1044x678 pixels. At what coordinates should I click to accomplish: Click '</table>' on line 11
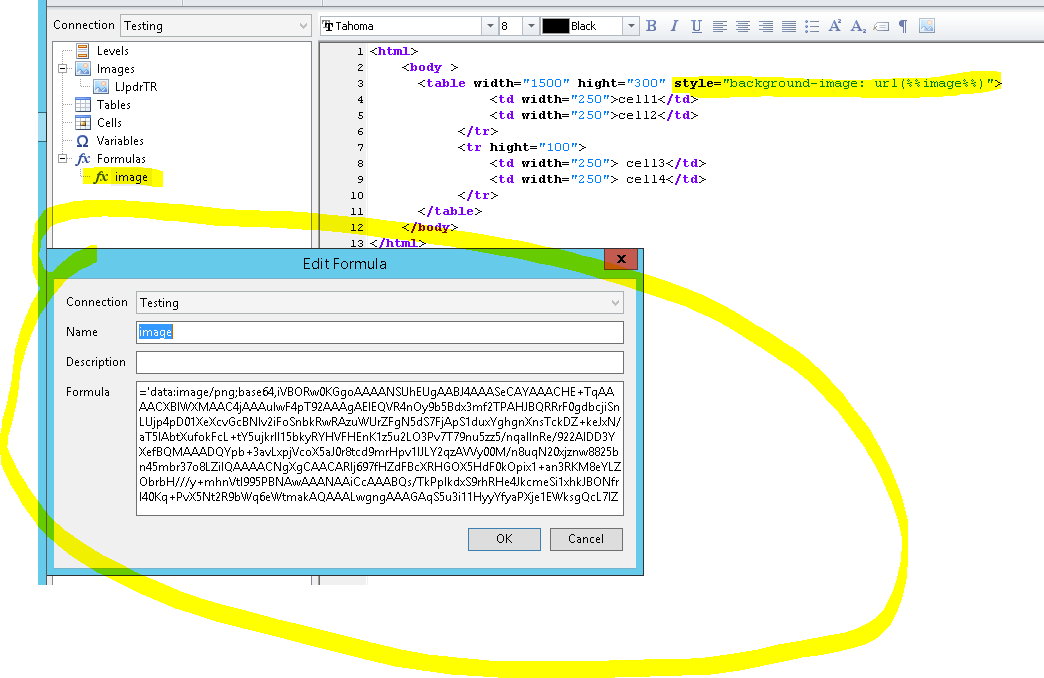pyautogui.click(x=449, y=211)
